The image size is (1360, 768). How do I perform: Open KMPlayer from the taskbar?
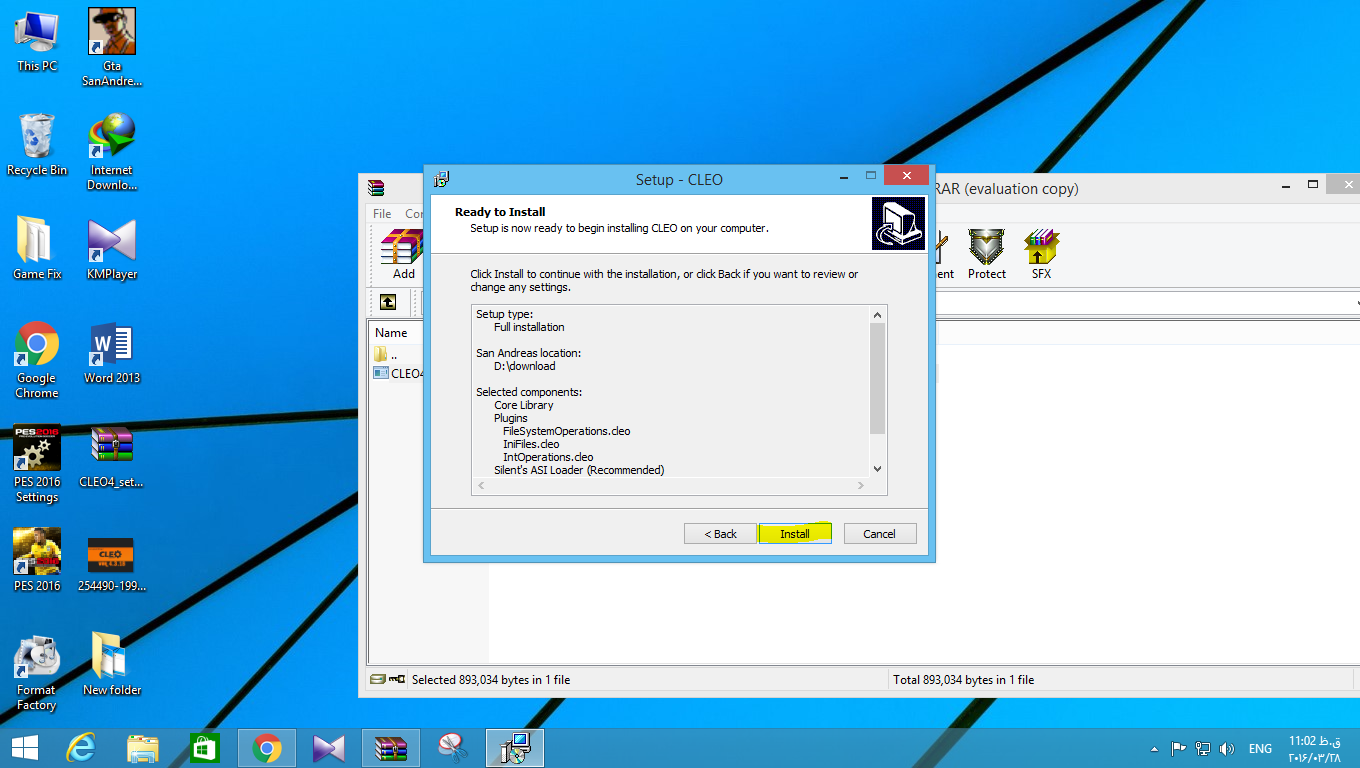329,748
